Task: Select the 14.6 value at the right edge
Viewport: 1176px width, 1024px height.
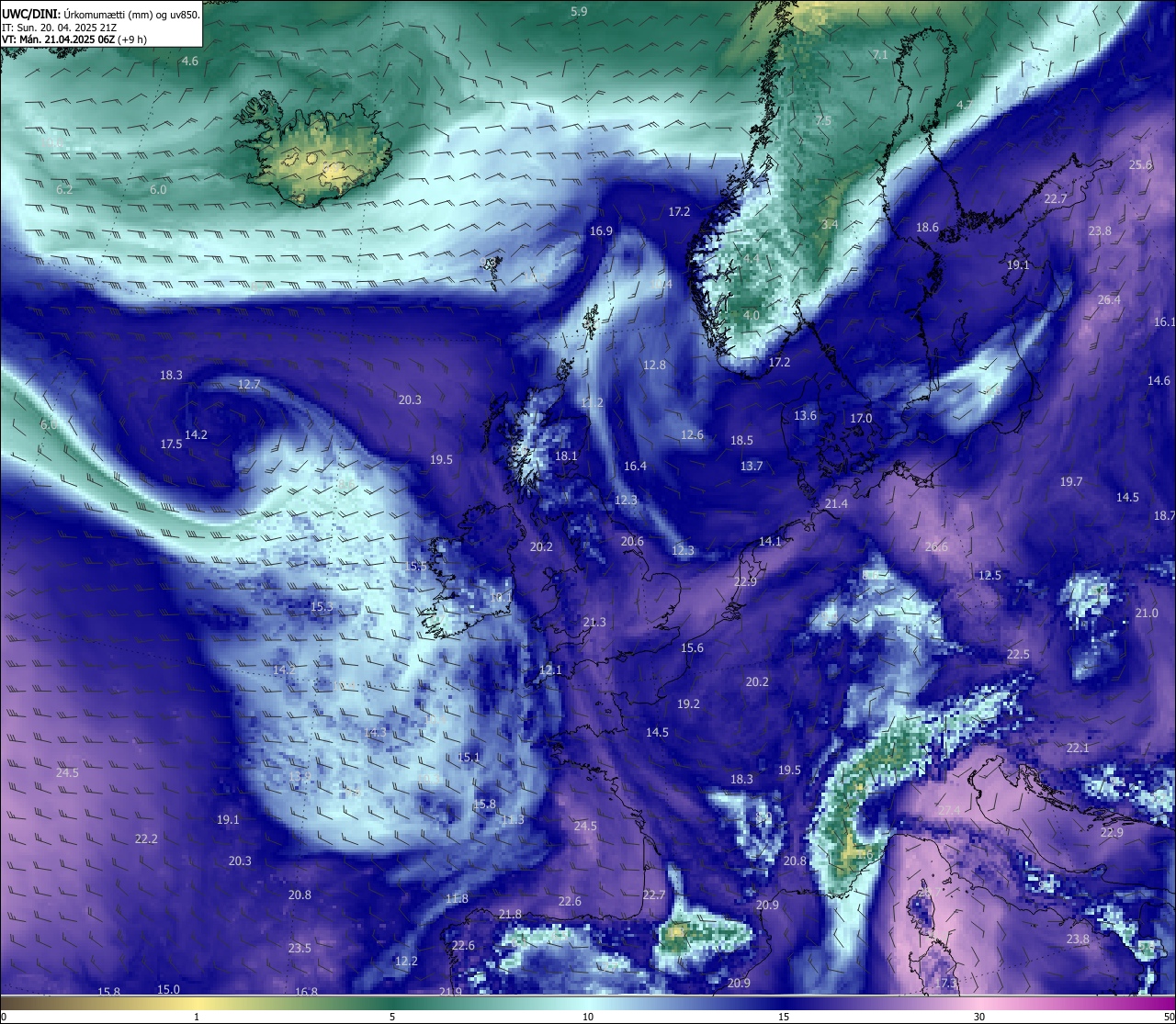Action: coord(1159,381)
